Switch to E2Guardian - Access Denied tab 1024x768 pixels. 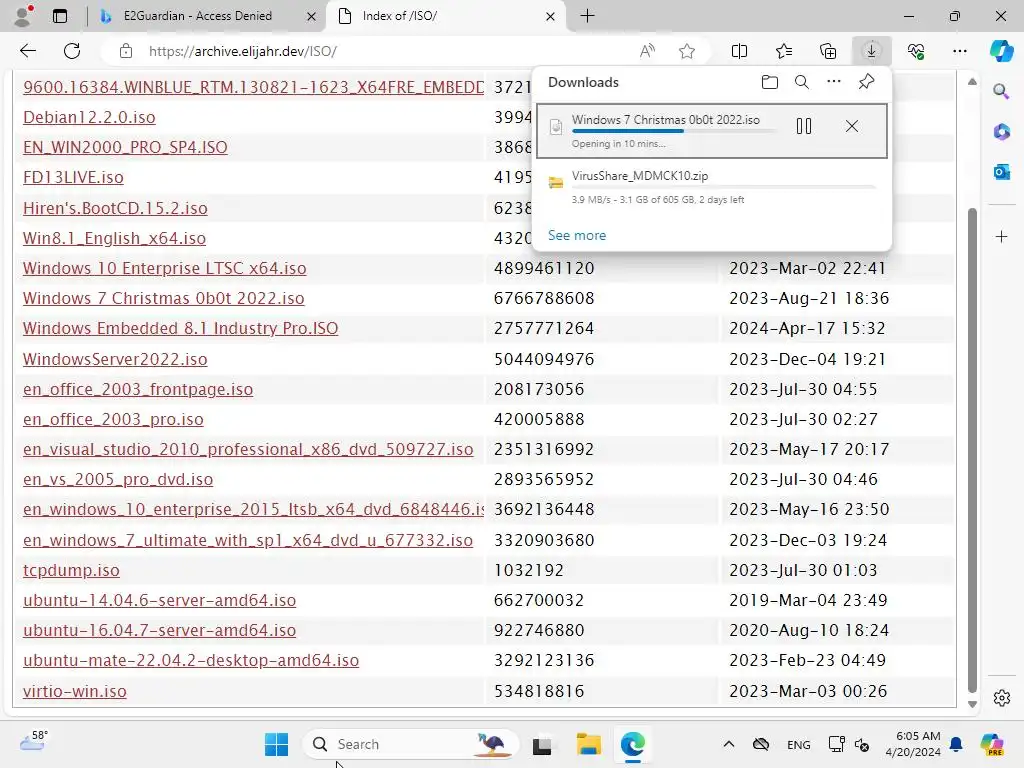[197, 16]
